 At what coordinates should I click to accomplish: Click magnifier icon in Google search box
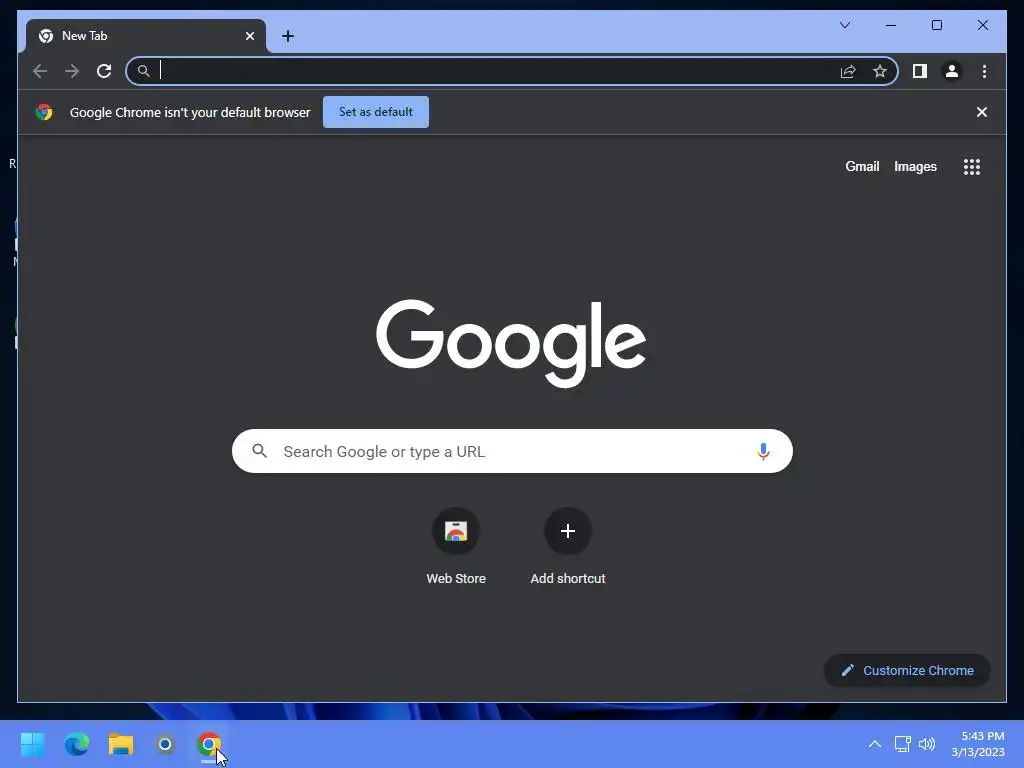(x=259, y=451)
